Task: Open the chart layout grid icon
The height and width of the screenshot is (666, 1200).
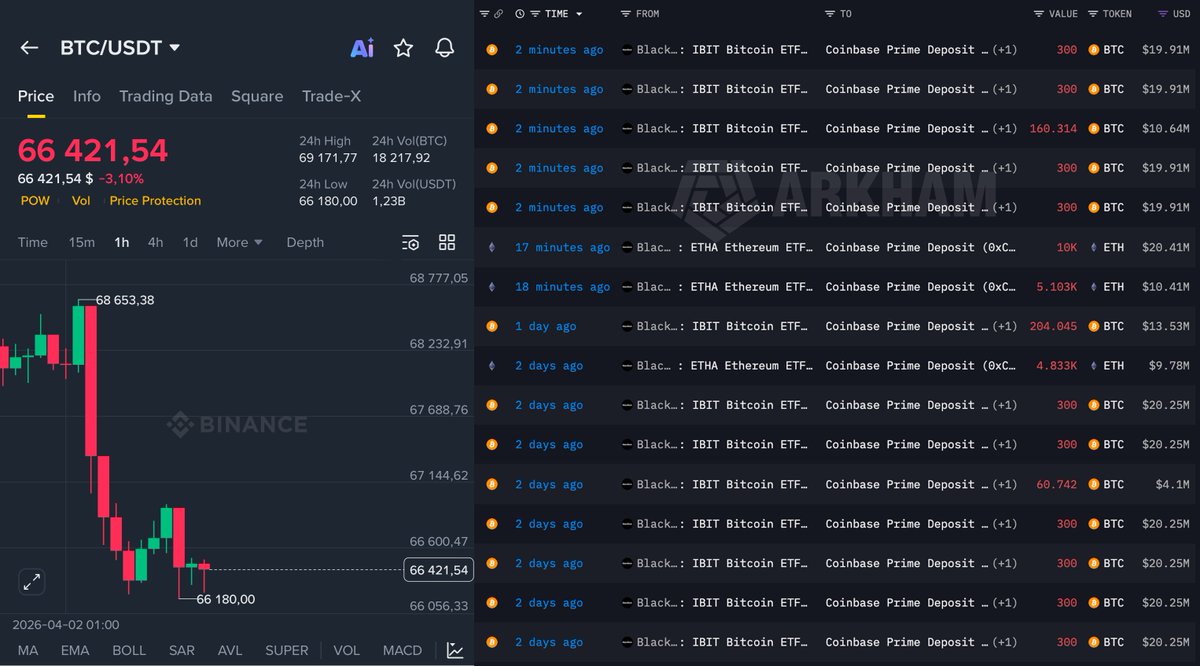Action: click(x=447, y=242)
